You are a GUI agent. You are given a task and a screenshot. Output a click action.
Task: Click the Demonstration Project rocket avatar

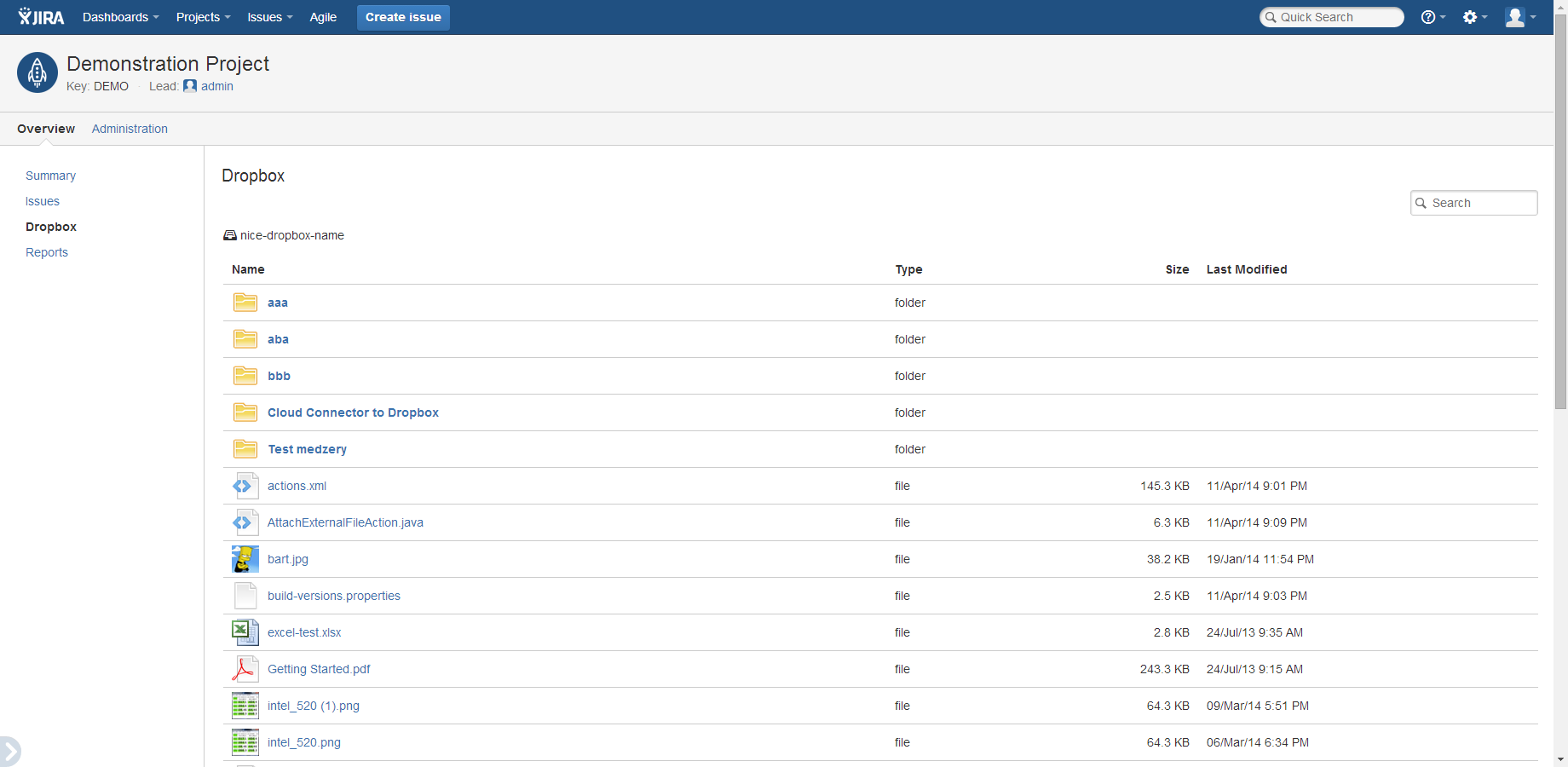(x=37, y=72)
